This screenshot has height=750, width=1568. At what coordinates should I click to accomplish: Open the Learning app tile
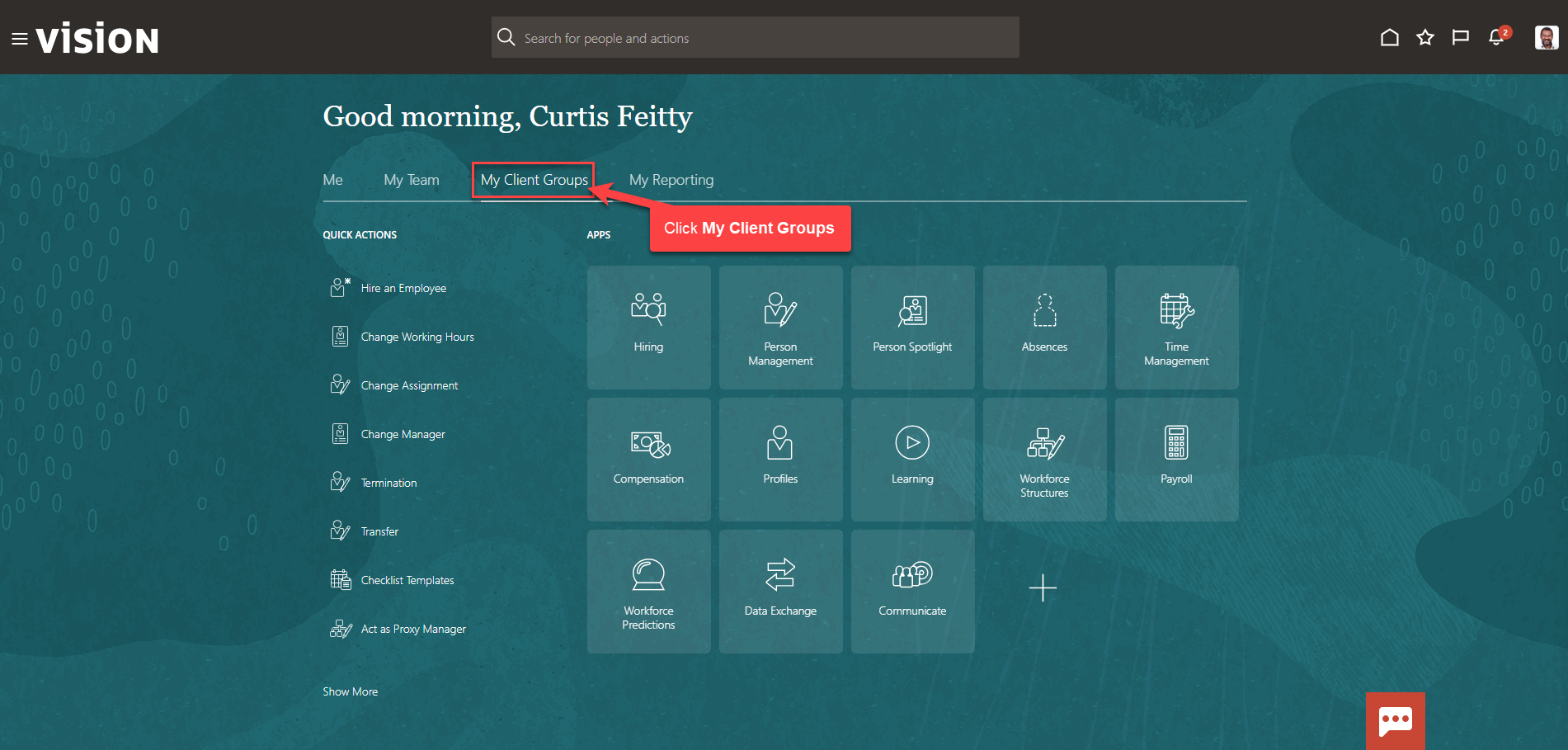click(x=913, y=460)
